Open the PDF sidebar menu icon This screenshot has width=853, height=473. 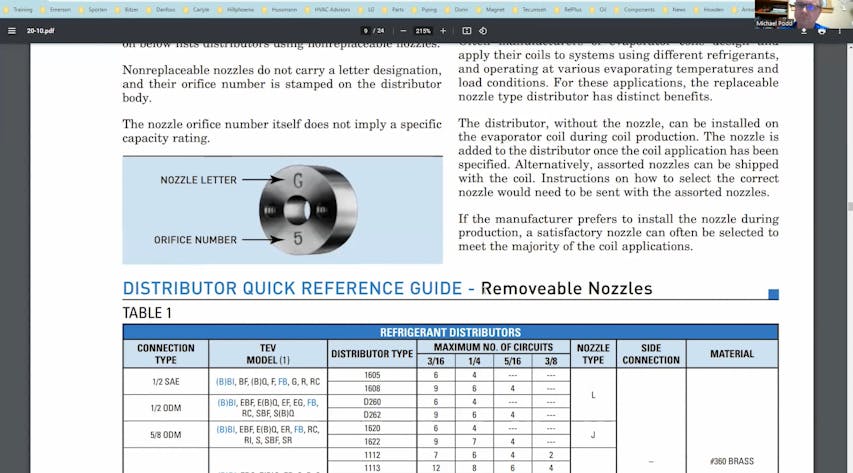12,31
